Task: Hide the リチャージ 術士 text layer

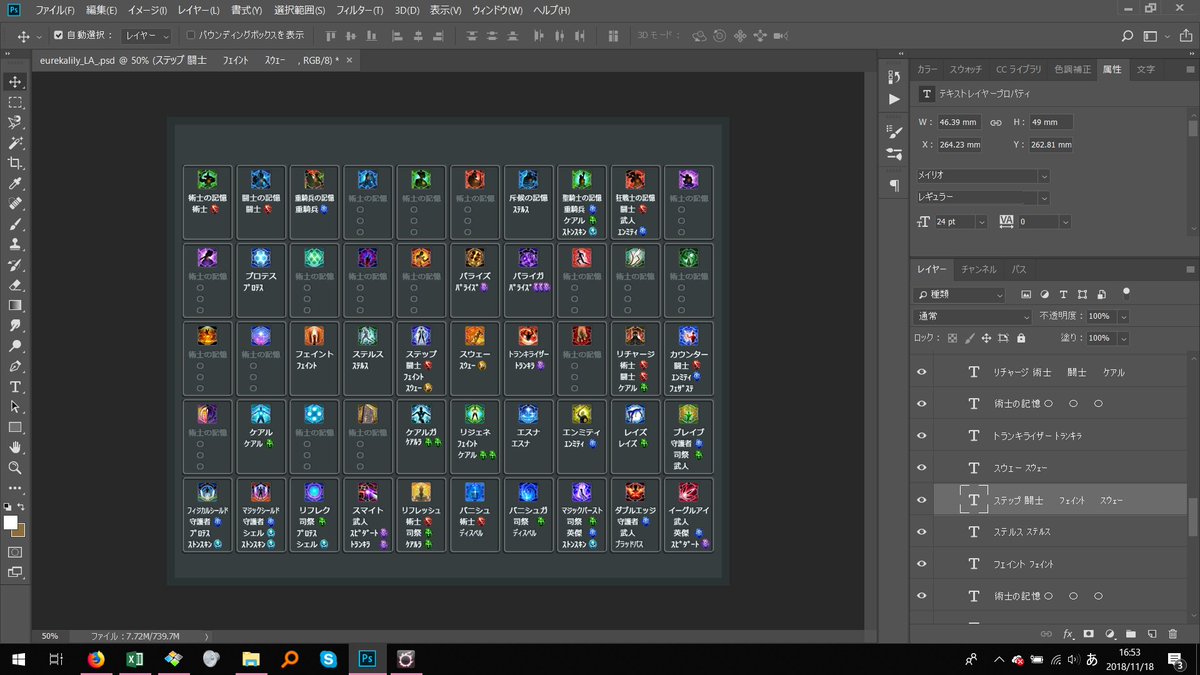Action: pos(921,372)
